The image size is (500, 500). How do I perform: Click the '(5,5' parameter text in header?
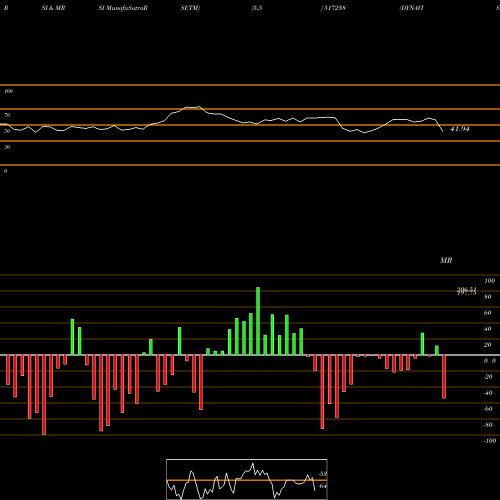coord(257,8)
